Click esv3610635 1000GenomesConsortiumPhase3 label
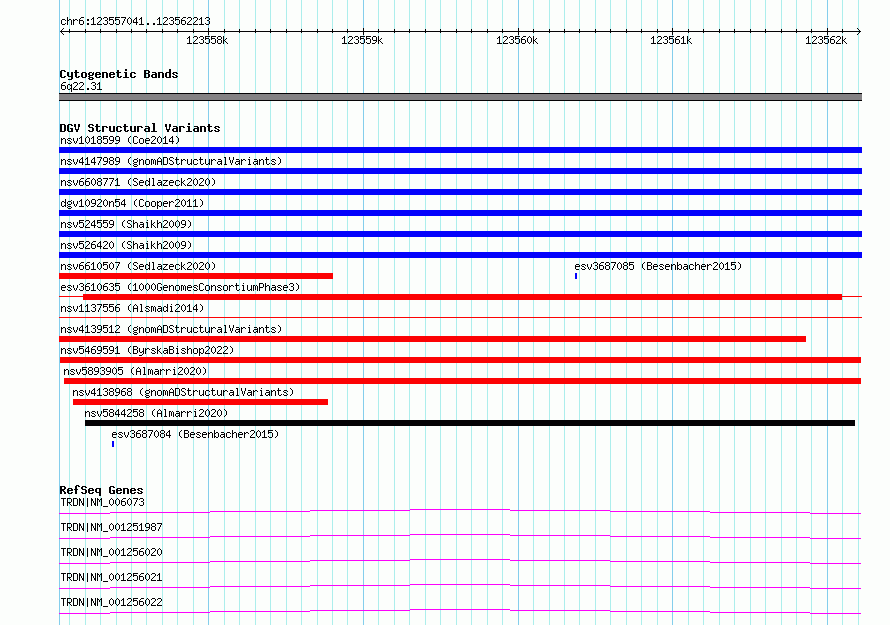890x625 pixels. [180, 287]
